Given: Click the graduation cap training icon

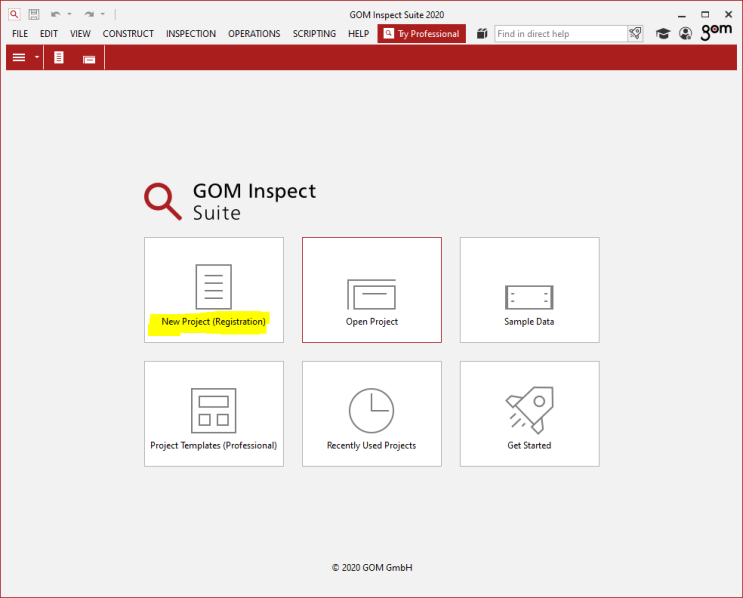Looking at the screenshot, I should [663, 34].
